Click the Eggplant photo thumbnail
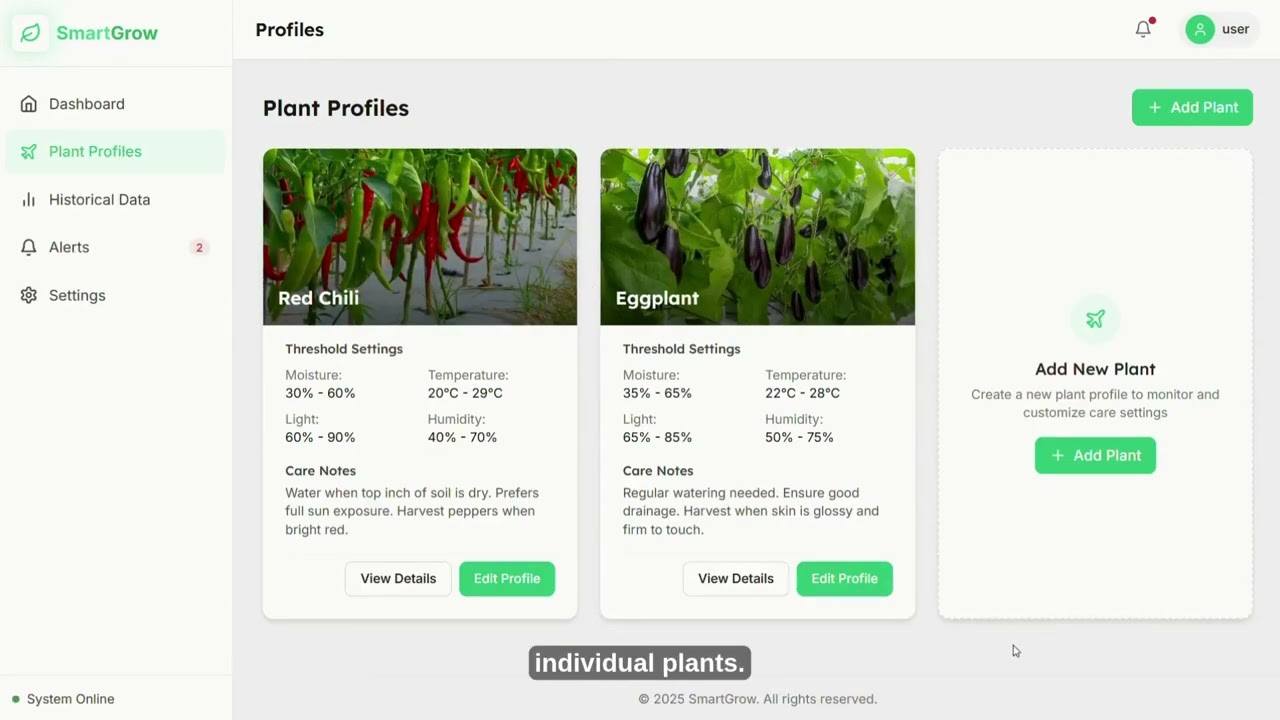This screenshot has height=720, width=1280. [x=757, y=236]
